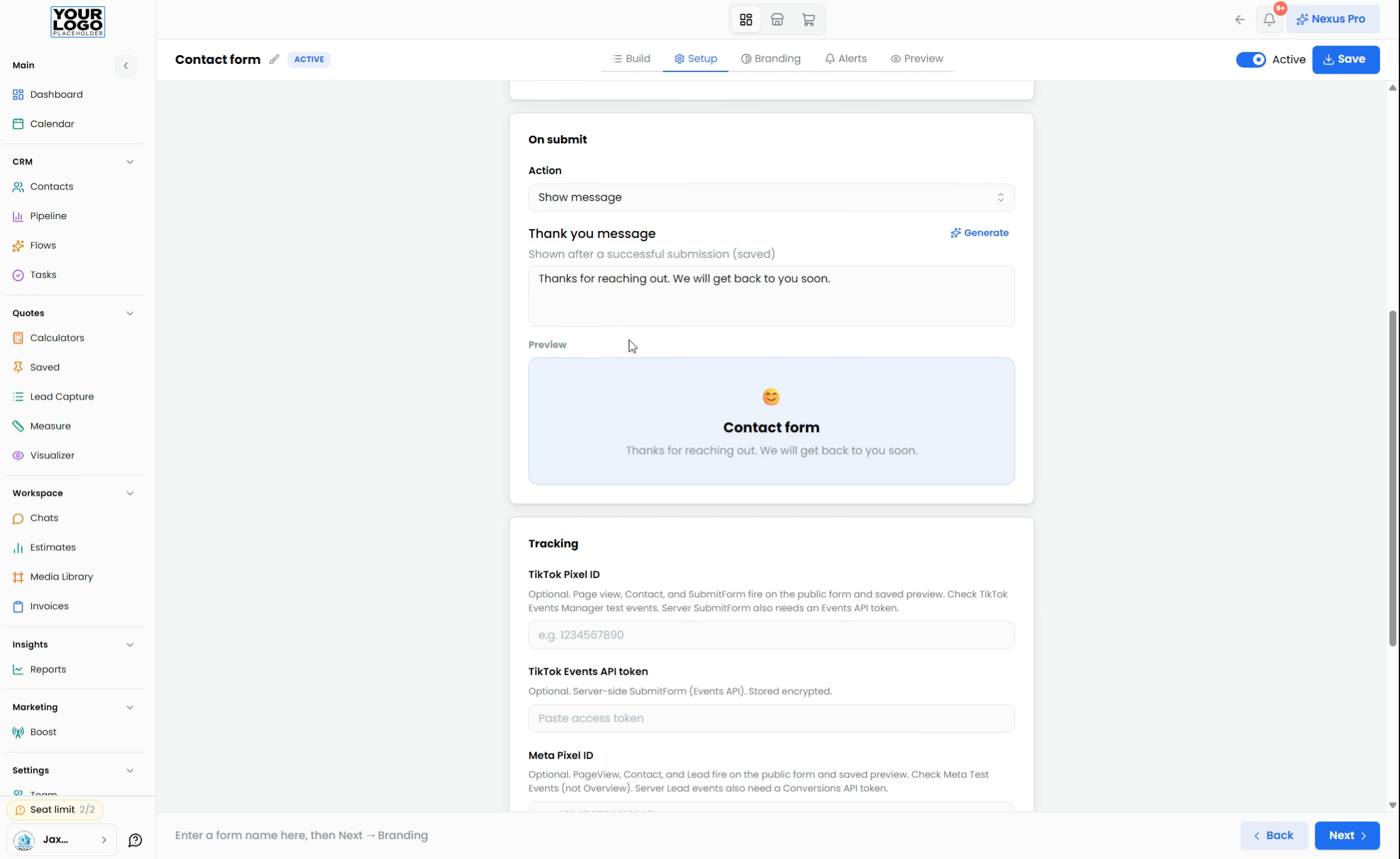This screenshot has width=1400, height=859.
Task: Click the TikTok Pixel ID field
Action: pos(771,635)
